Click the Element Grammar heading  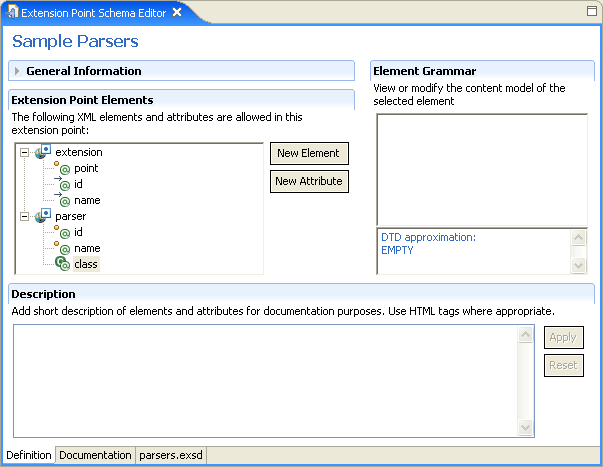(x=425, y=71)
